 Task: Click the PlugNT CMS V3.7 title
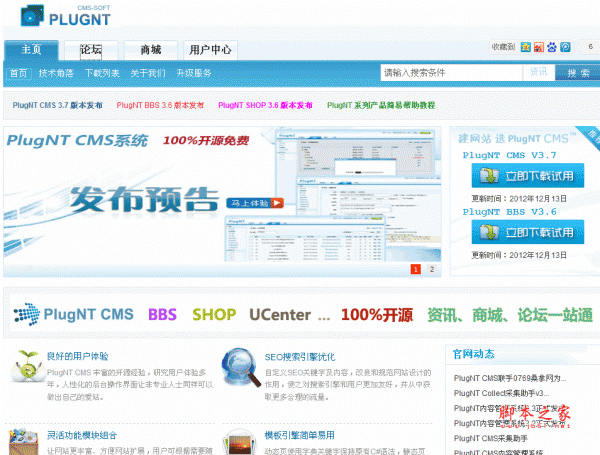click(x=509, y=155)
